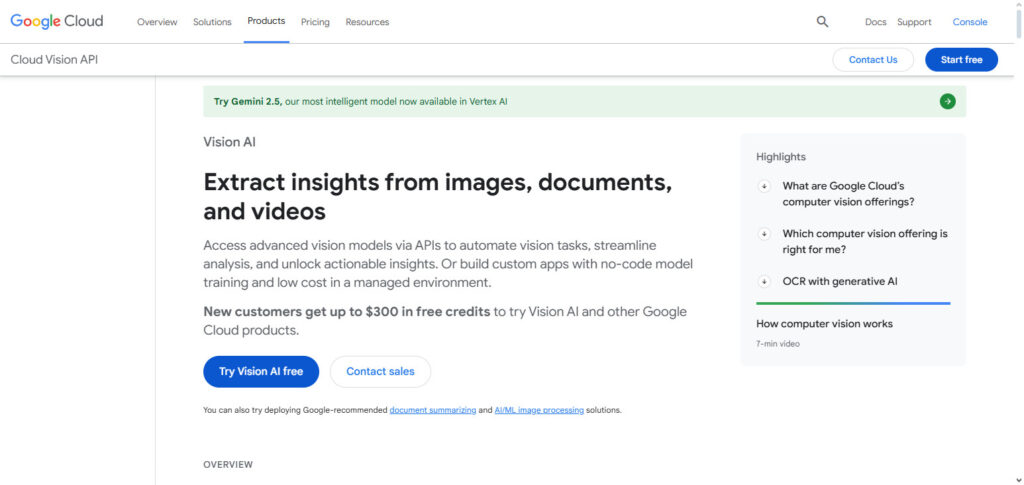This screenshot has width=1024, height=485.
Task: Open the Overview menu item
Action: coord(157,22)
